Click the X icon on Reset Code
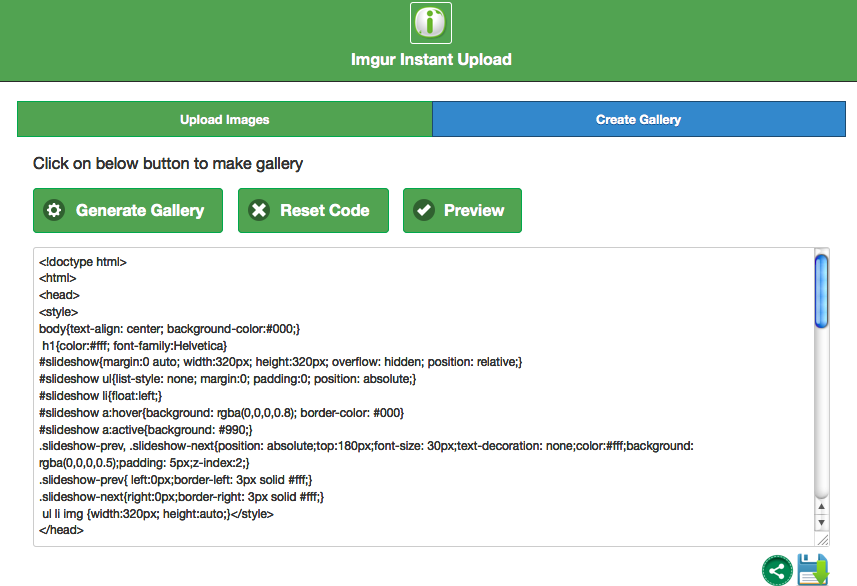The height and width of the screenshot is (586, 857). point(259,210)
